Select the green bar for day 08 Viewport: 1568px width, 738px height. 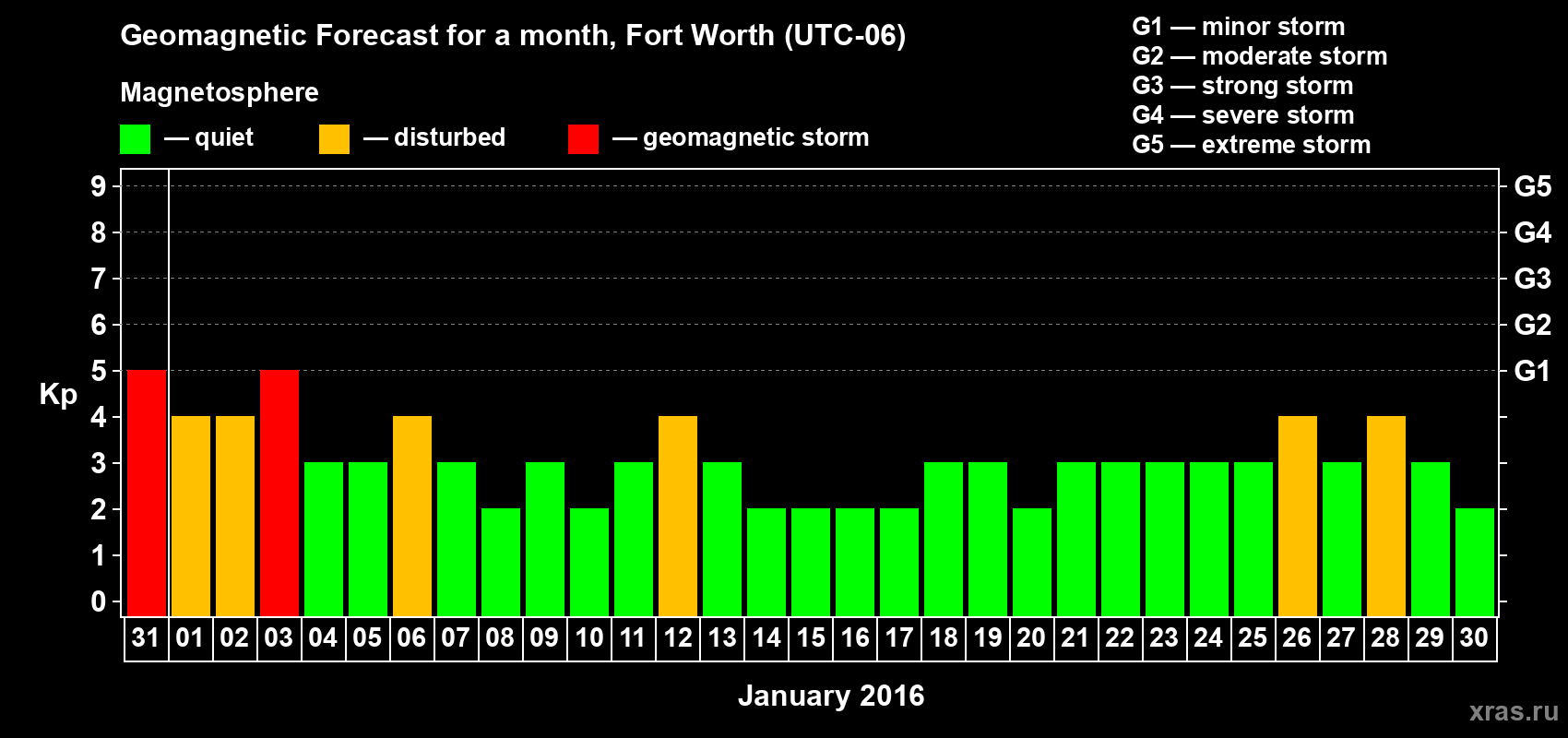coord(501,563)
